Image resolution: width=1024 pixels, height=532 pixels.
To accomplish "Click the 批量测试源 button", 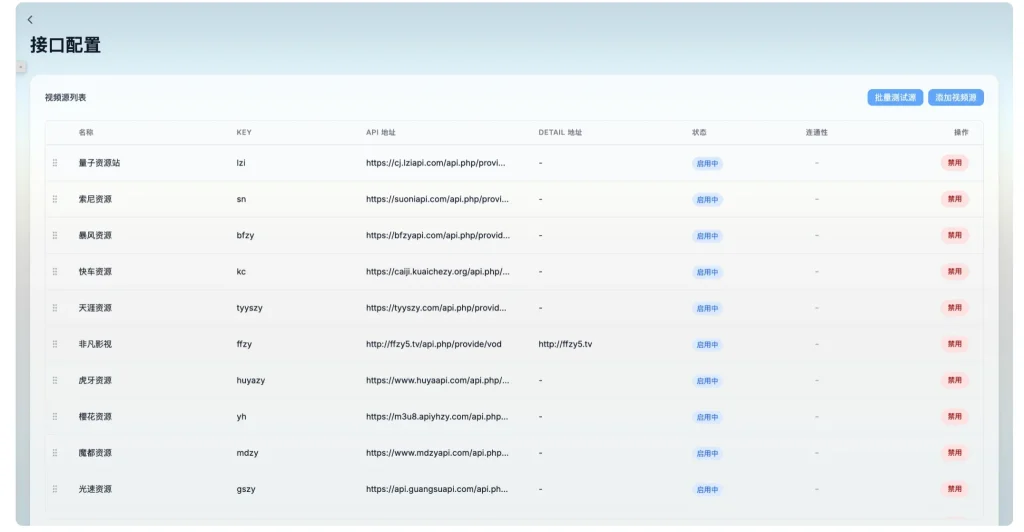I will (x=895, y=97).
